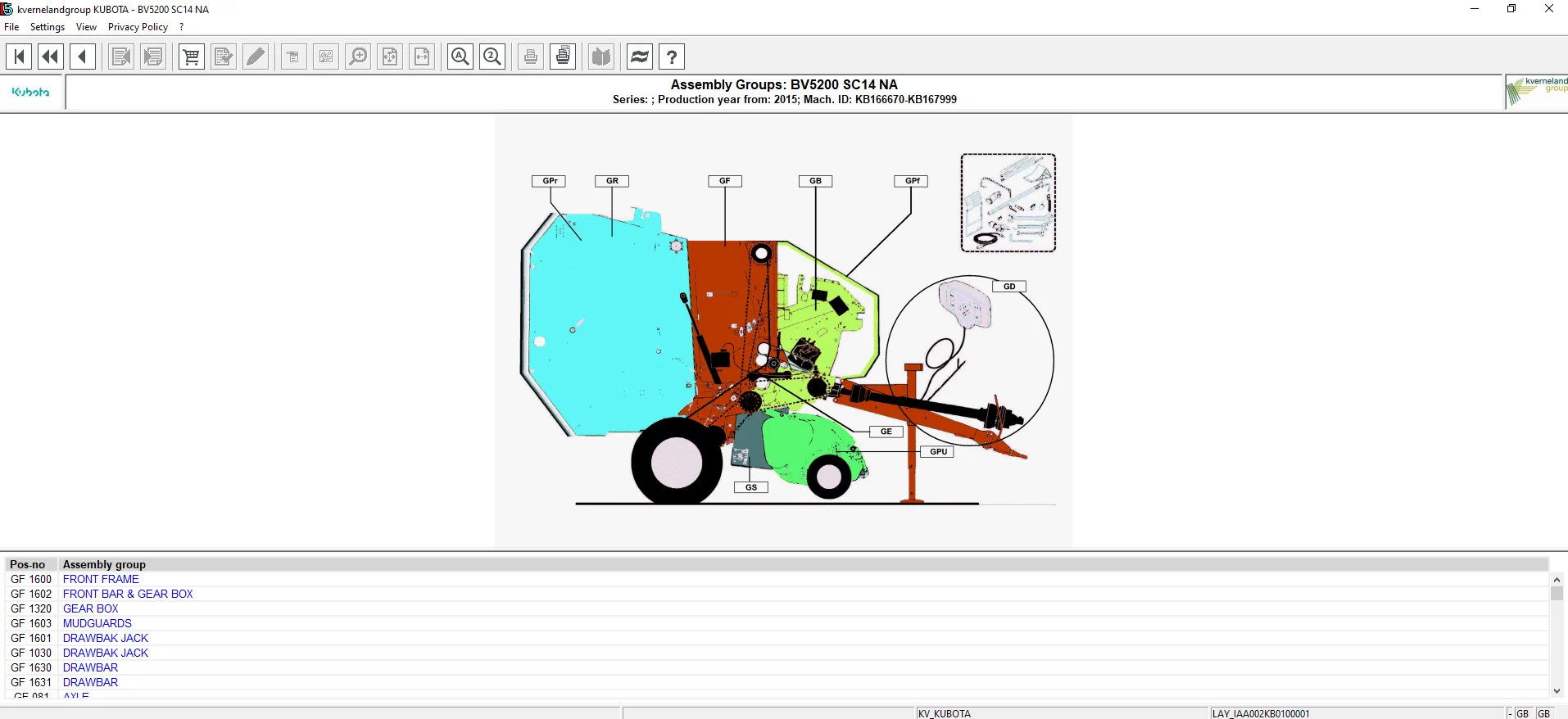Image resolution: width=1568 pixels, height=719 pixels.
Task: Open the FRONT FRAME assembly group
Action: (101, 579)
